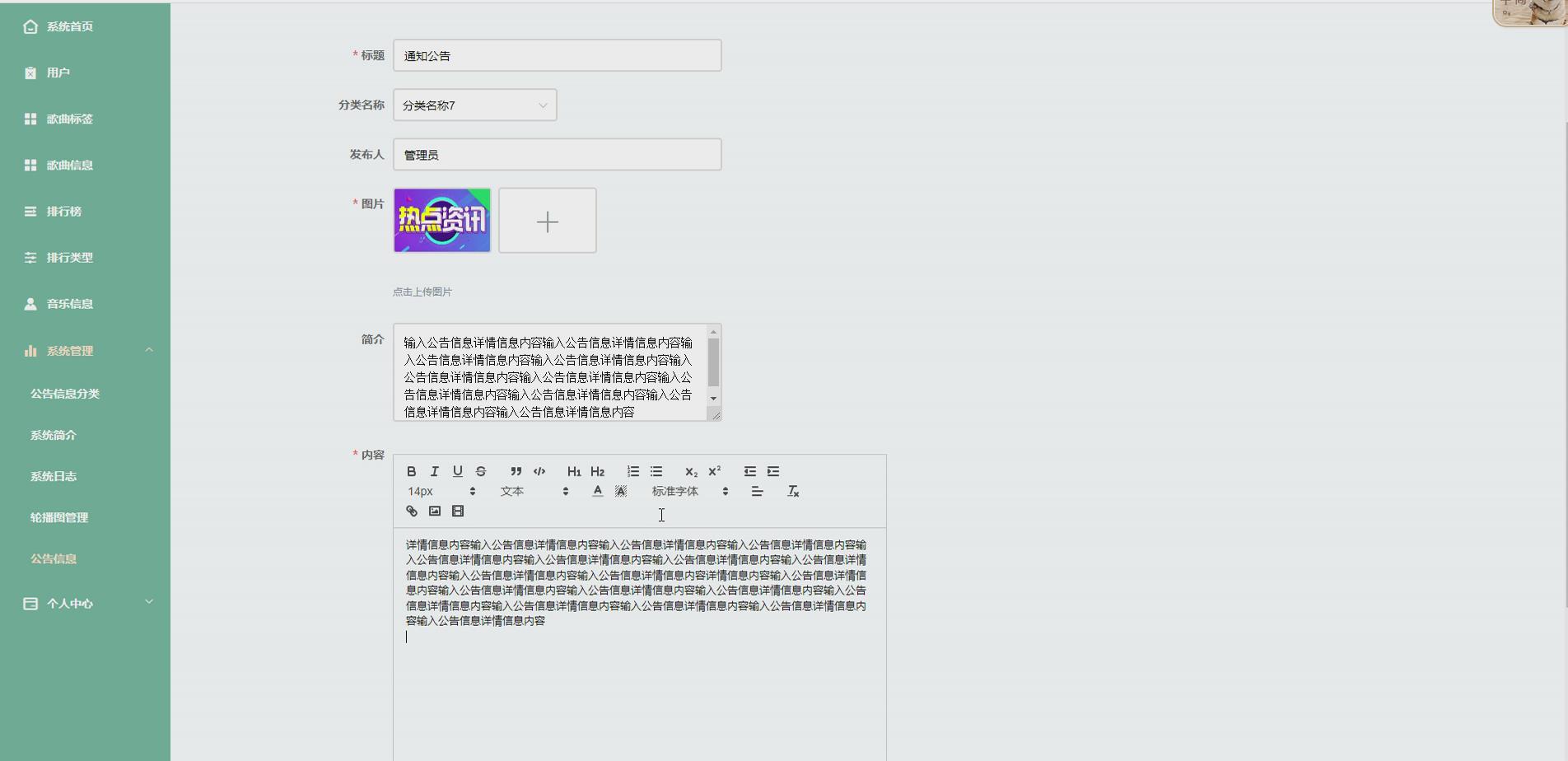Open the font color picker

[x=597, y=491]
